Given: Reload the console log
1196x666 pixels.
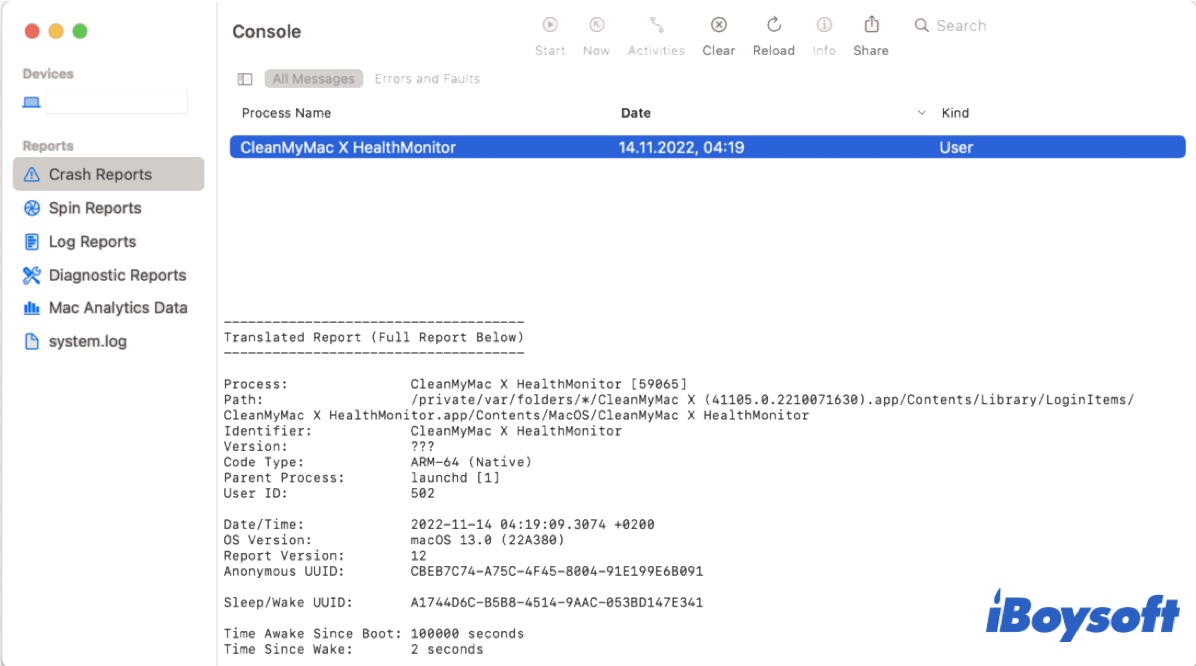Looking at the screenshot, I should click(773, 25).
